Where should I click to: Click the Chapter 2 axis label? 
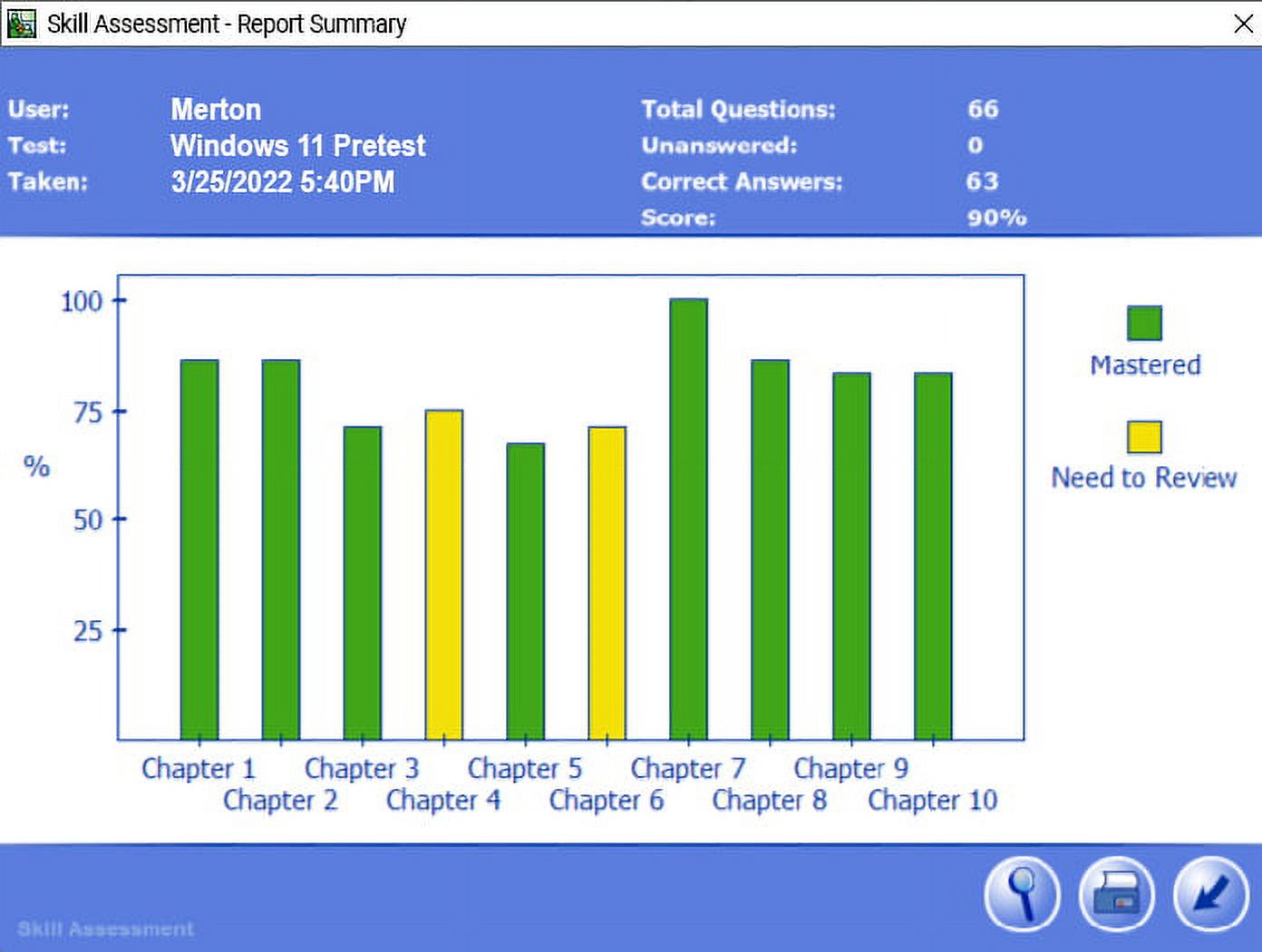click(x=280, y=801)
